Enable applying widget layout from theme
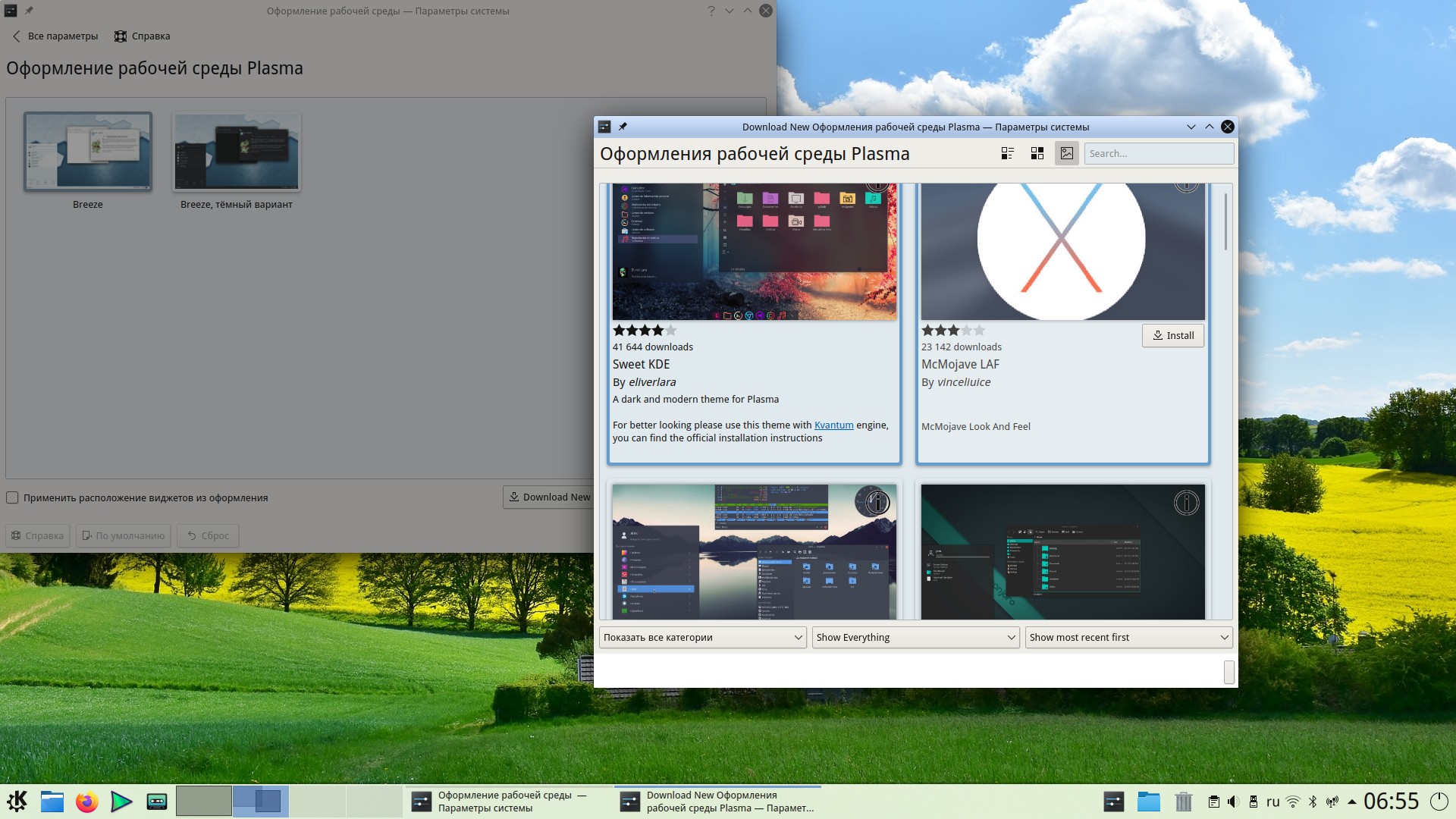The height and width of the screenshot is (819, 1456). tap(13, 497)
